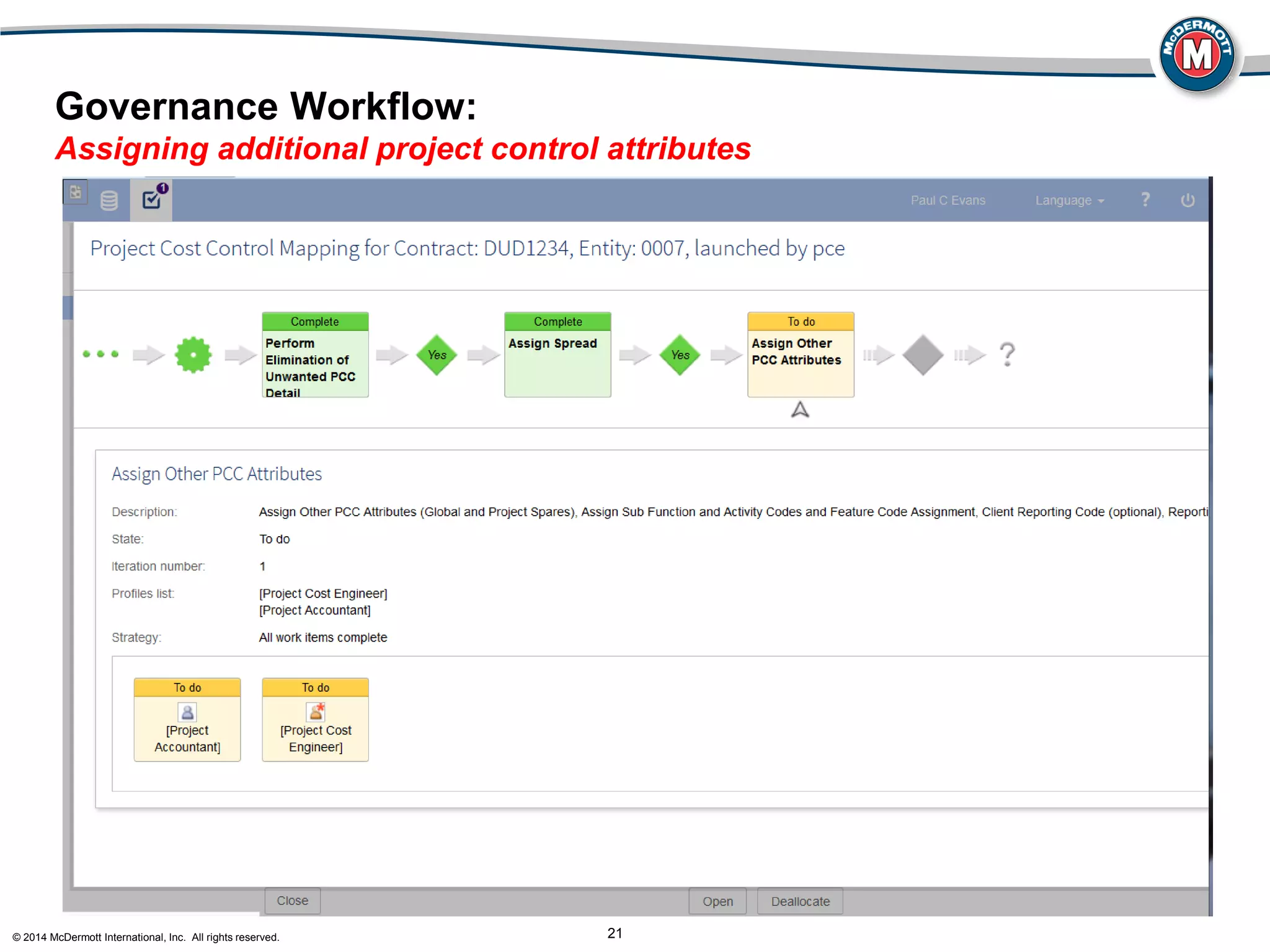This screenshot has width=1270, height=952.
Task: Expand the Language dropdown
Action: (1070, 200)
